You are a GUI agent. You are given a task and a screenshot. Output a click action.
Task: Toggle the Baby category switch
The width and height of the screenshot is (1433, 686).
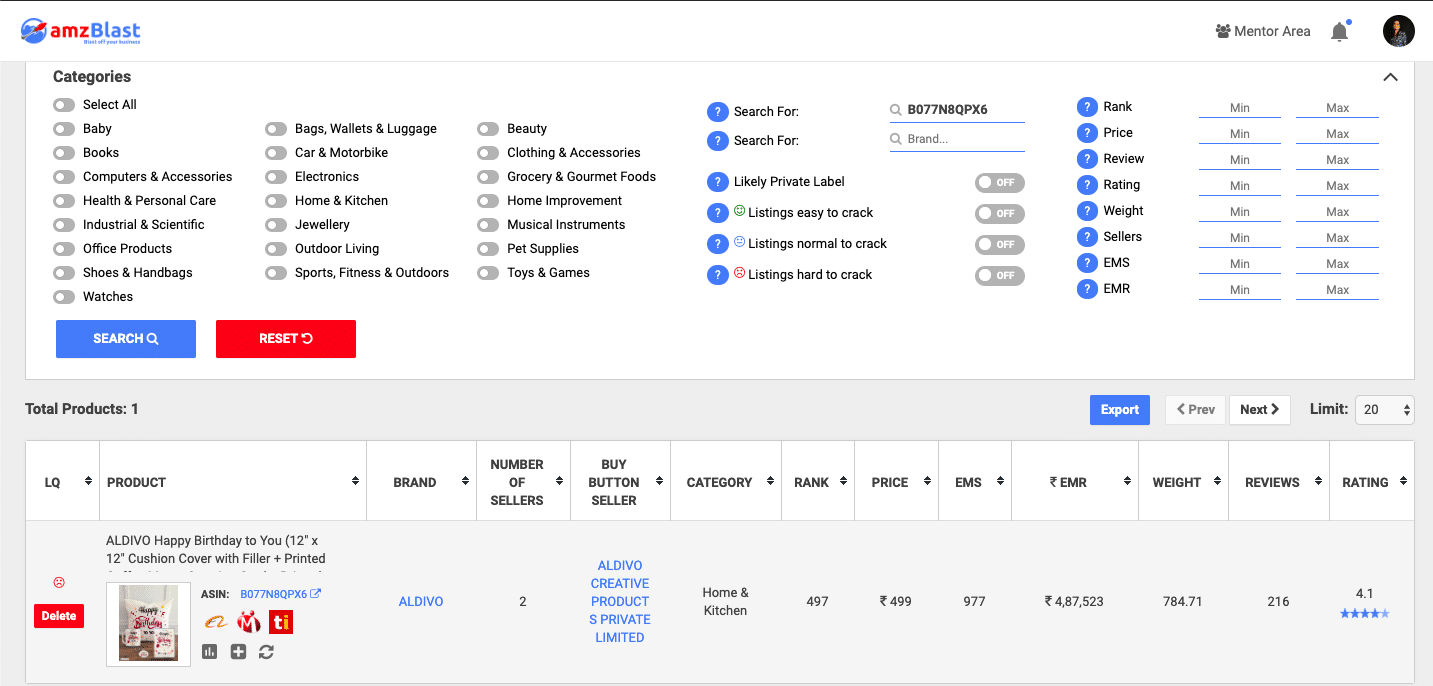pyautogui.click(x=64, y=129)
